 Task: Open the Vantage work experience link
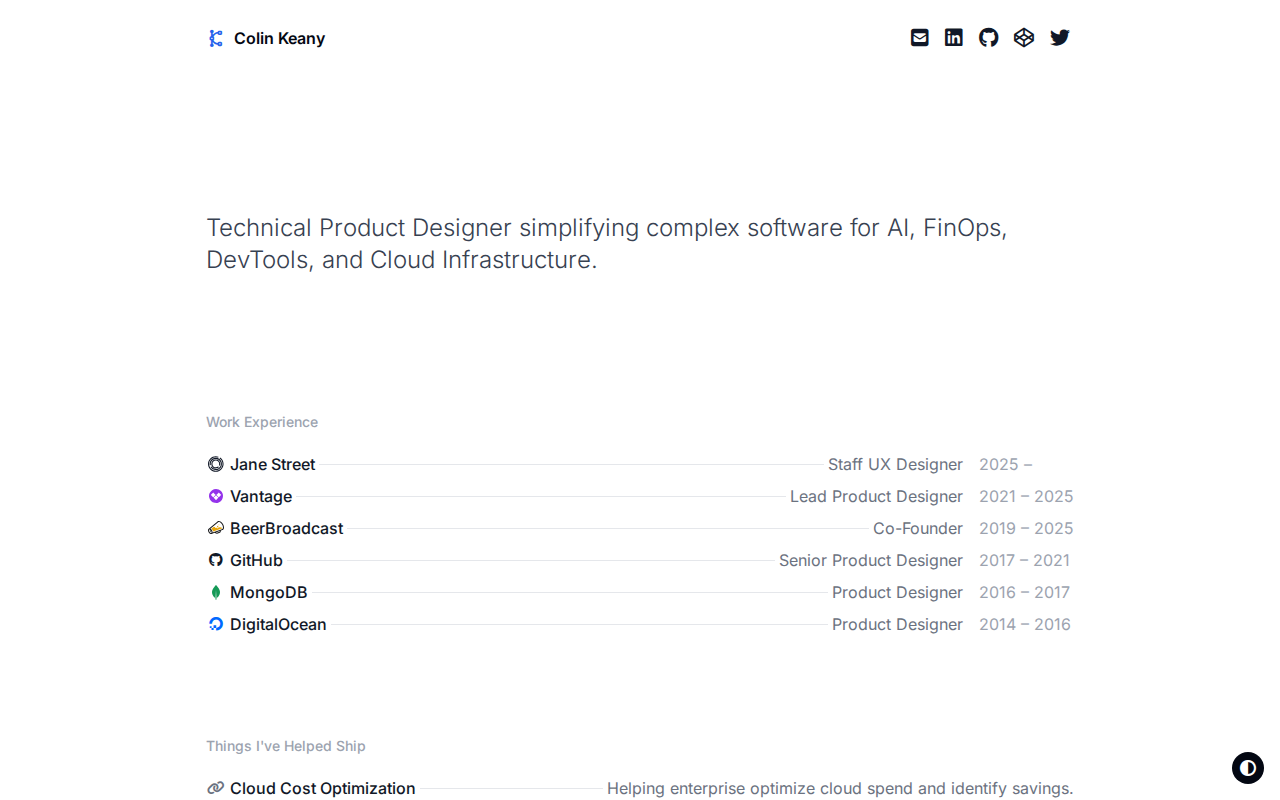click(261, 496)
